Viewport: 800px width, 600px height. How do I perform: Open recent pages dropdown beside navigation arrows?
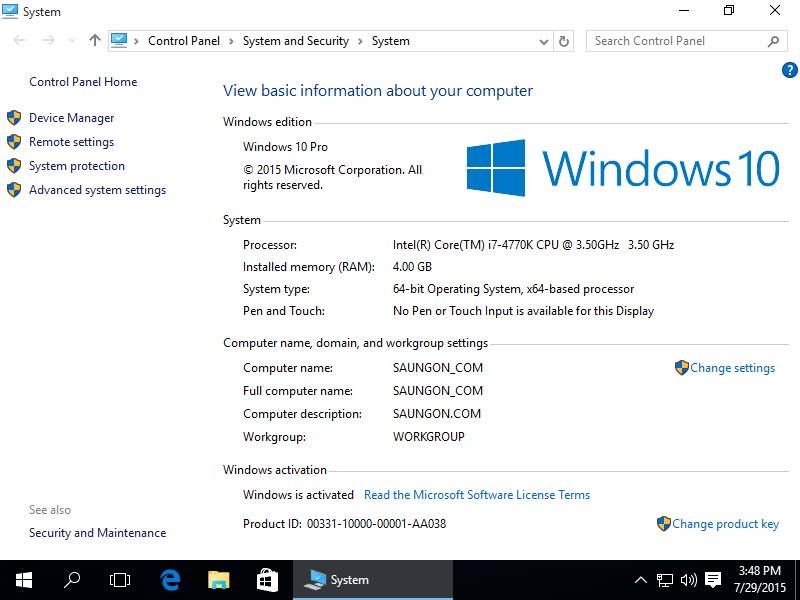(x=70, y=41)
